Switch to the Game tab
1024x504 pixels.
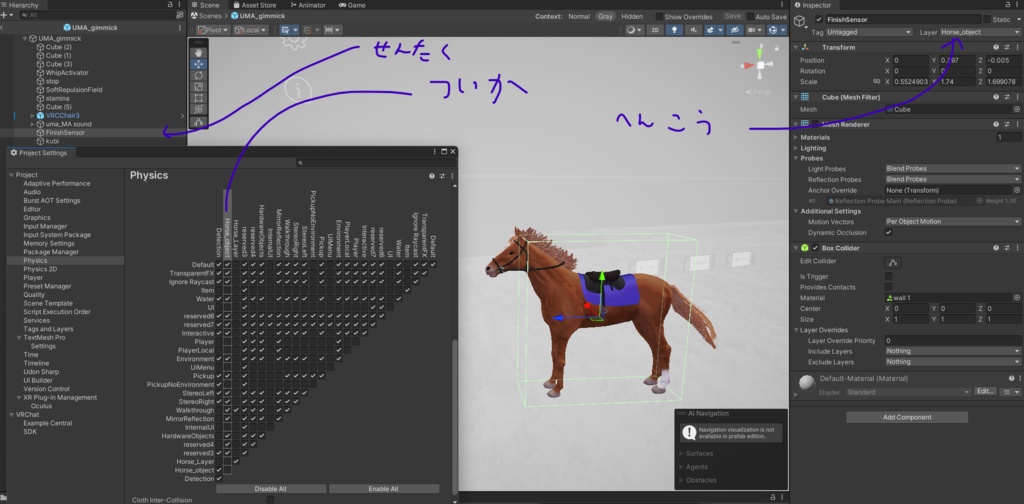click(x=352, y=5)
